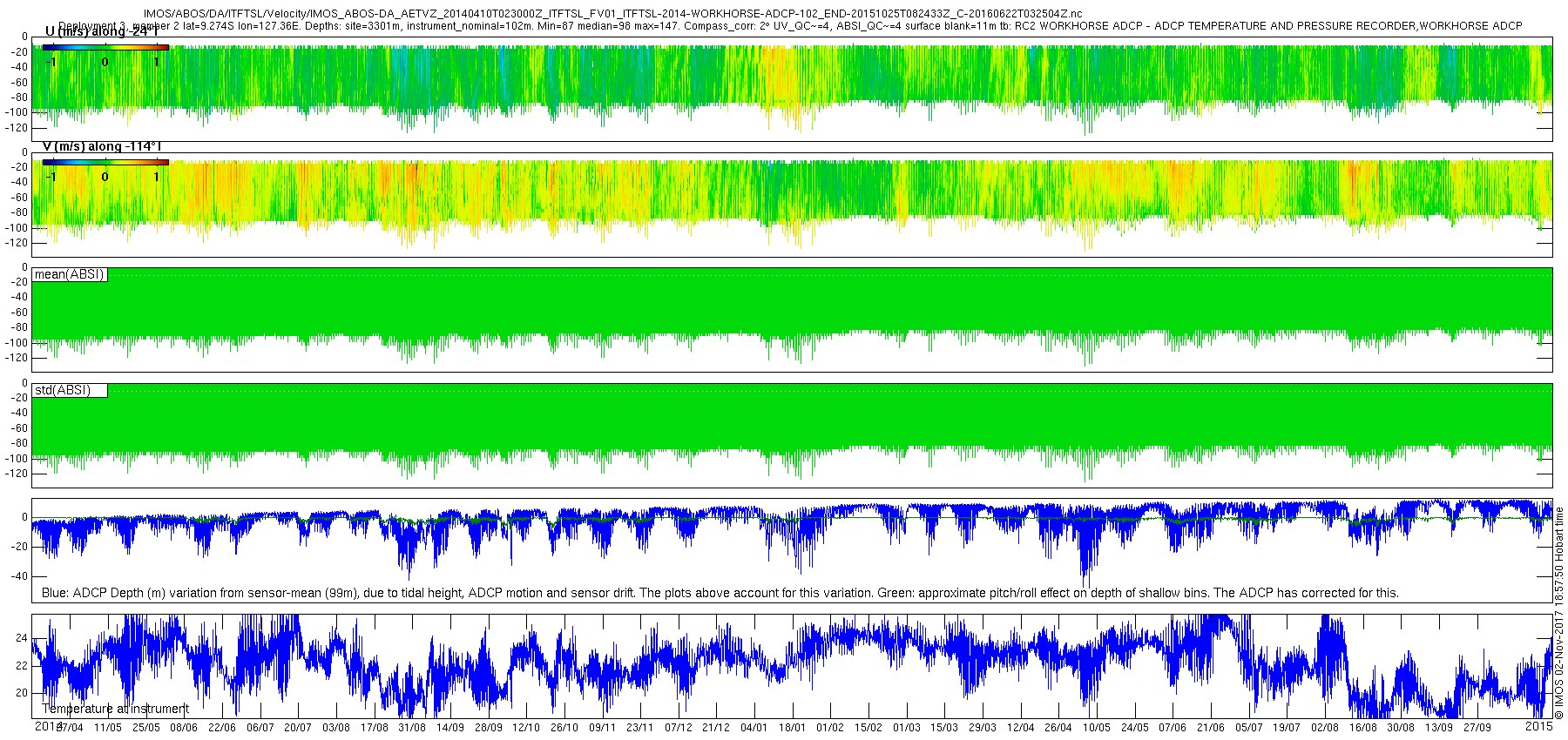The width and height of the screenshot is (1568, 740).
Task: Click the blue ADCP Depth variation caption
Action: (x=720, y=593)
